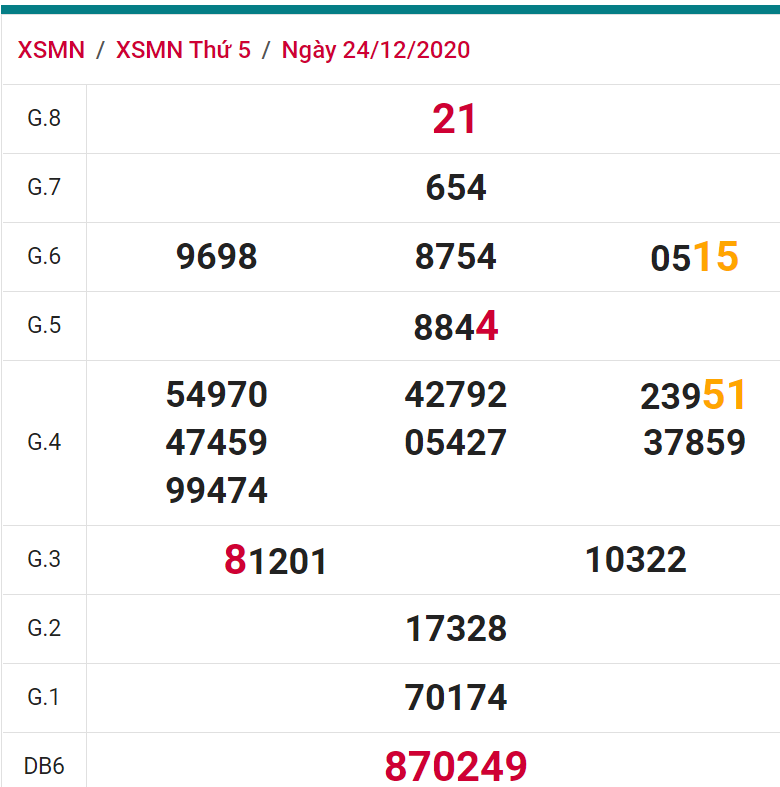Select the G.6 result 0515

[x=694, y=257]
